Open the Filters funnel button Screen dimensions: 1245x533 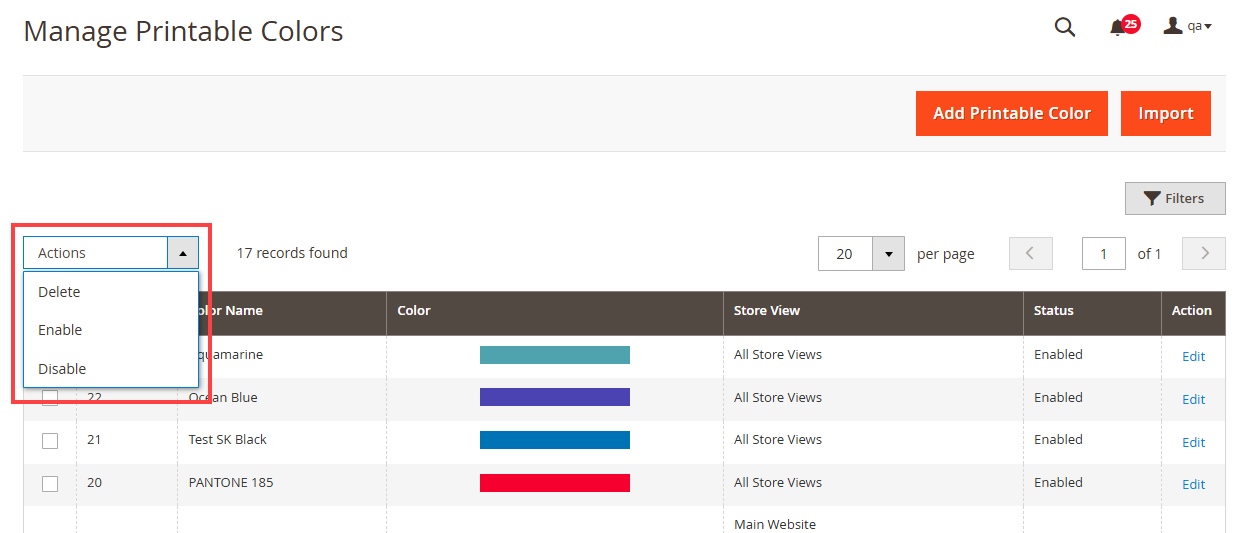point(1175,198)
